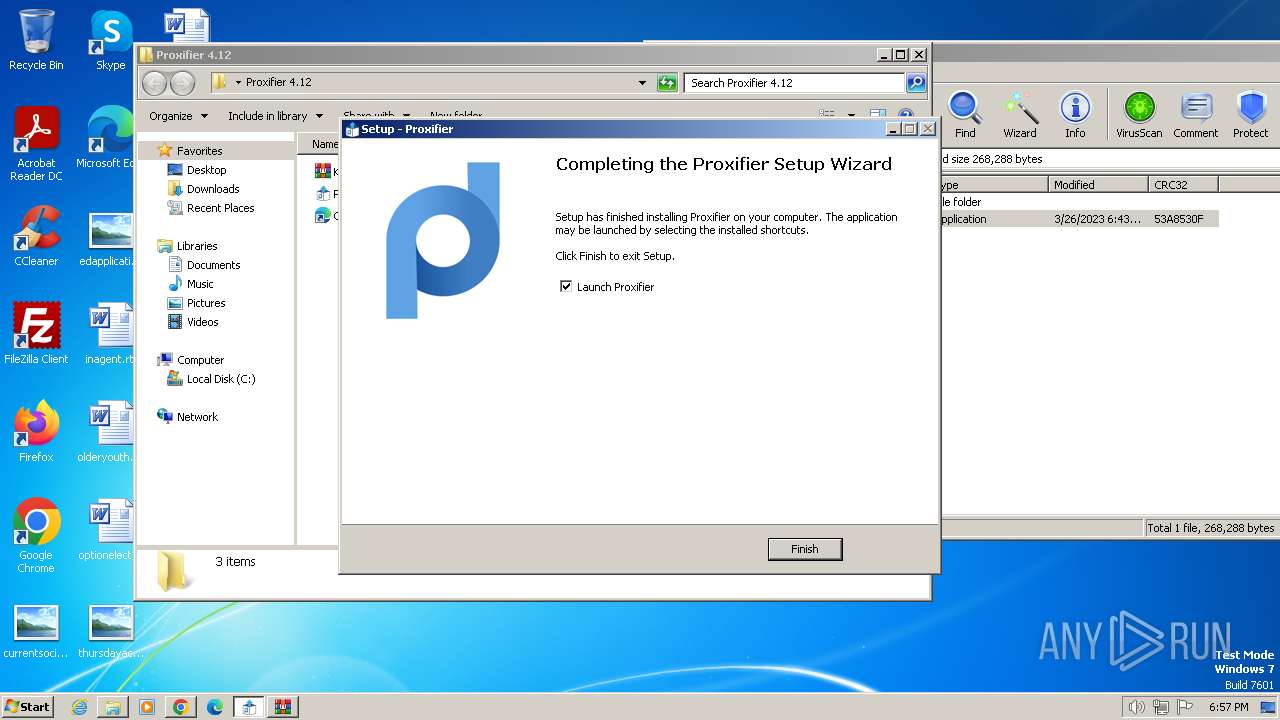
Task: Select Favorites in the navigation pane
Action: [199, 151]
